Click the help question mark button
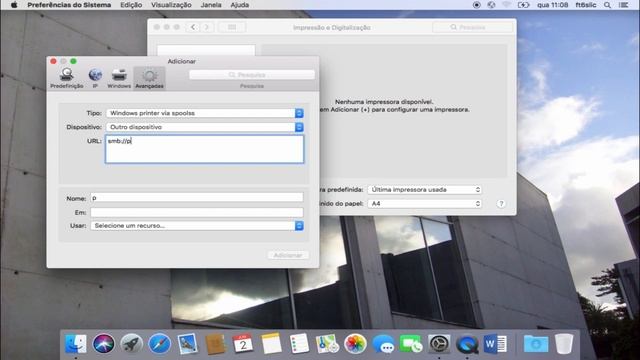Screen dimensions: 640x360 [501, 204]
